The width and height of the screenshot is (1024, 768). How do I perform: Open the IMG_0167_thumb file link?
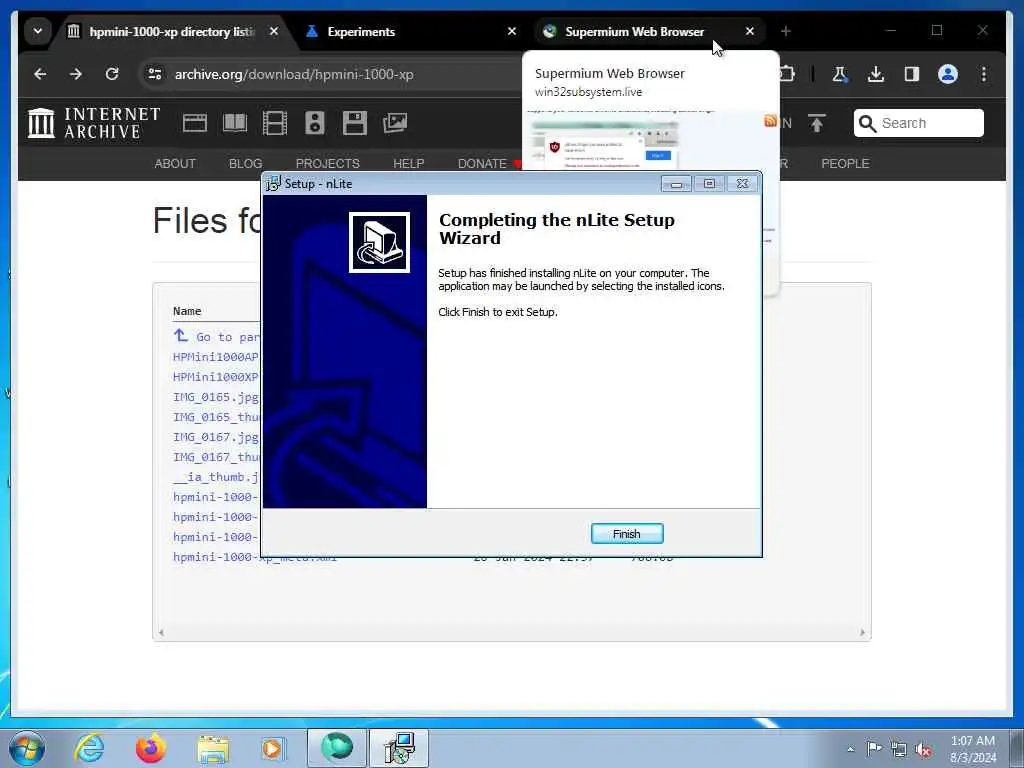pos(216,456)
